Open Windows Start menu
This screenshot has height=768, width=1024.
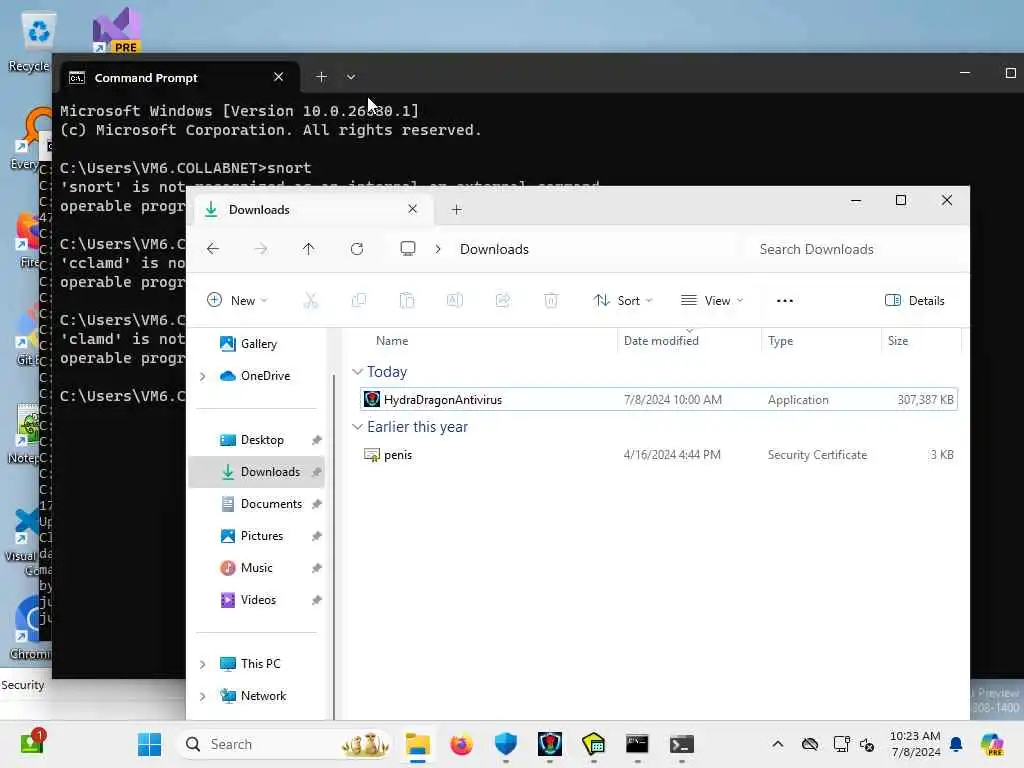(x=150, y=744)
